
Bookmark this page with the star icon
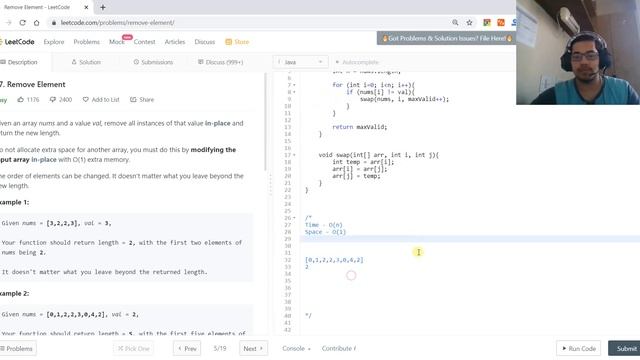pyautogui.click(x=469, y=23)
